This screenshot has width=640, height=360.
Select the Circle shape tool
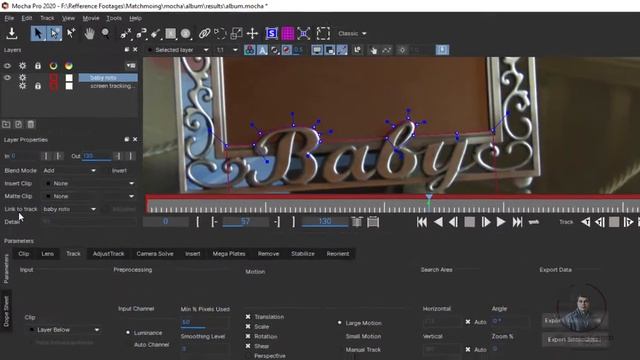pos(186,33)
